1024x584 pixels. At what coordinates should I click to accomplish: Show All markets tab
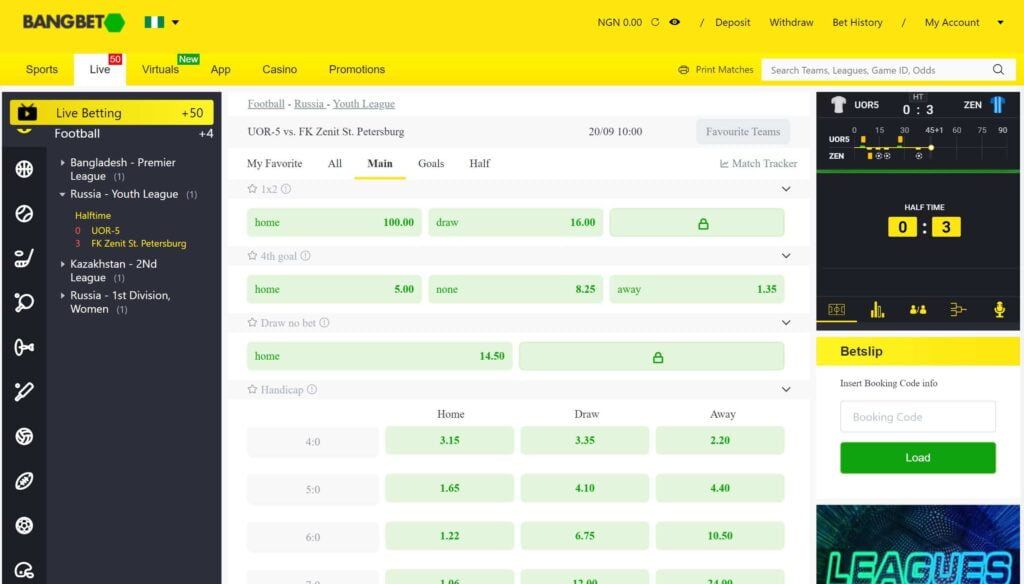334,163
